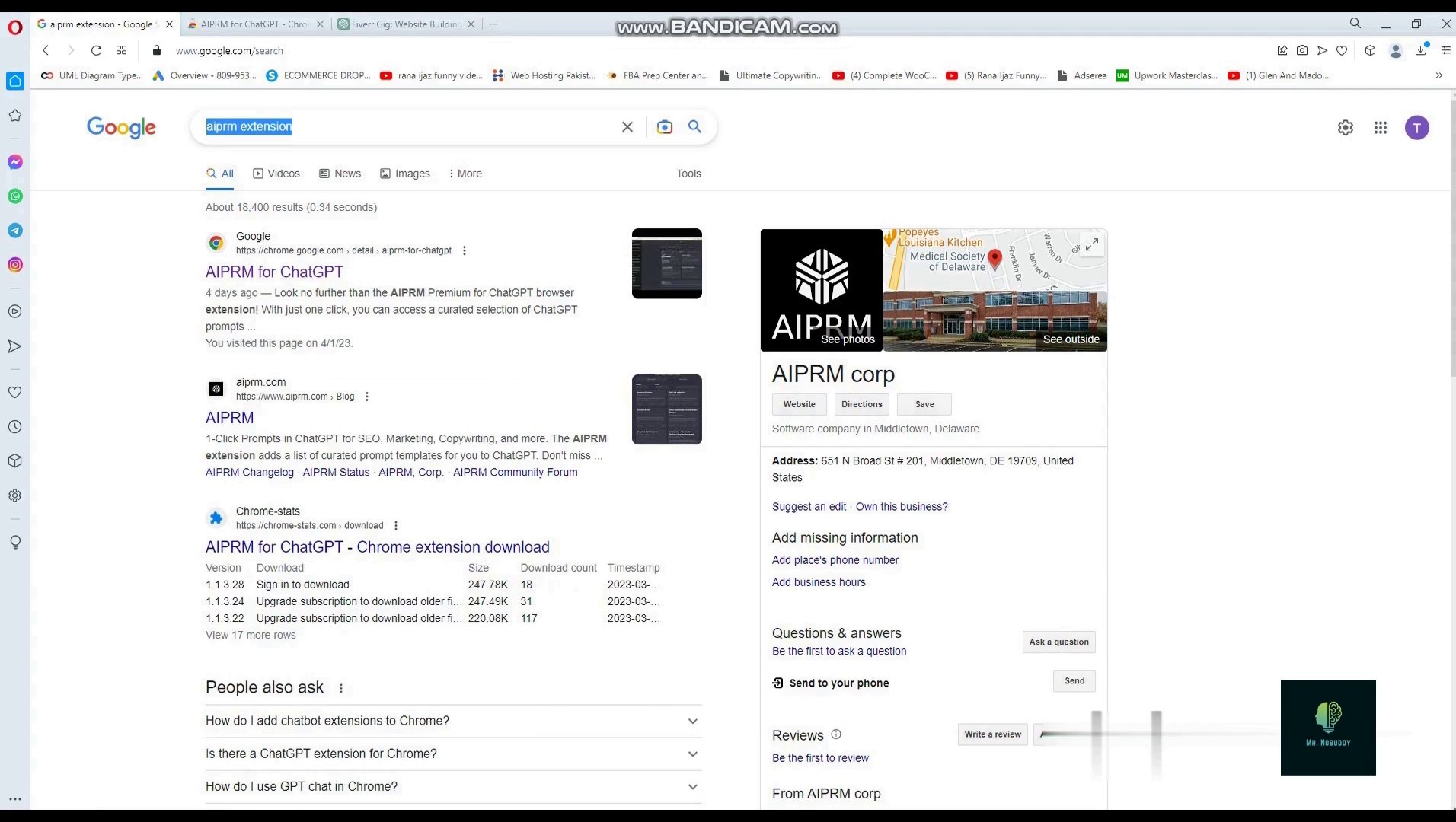The height and width of the screenshot is (822, 1456).
Task: Toggle favorite with the heart toolbar icon
Action: tap(1343, 50)
